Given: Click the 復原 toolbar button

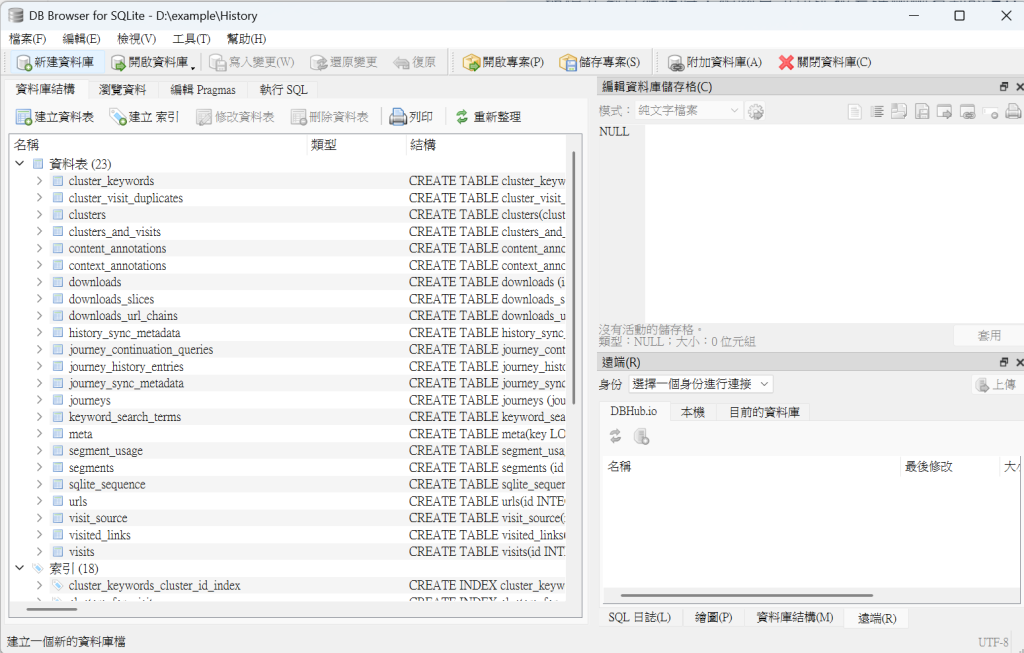Looking at the screenshot, I should (x=415, y=62).
